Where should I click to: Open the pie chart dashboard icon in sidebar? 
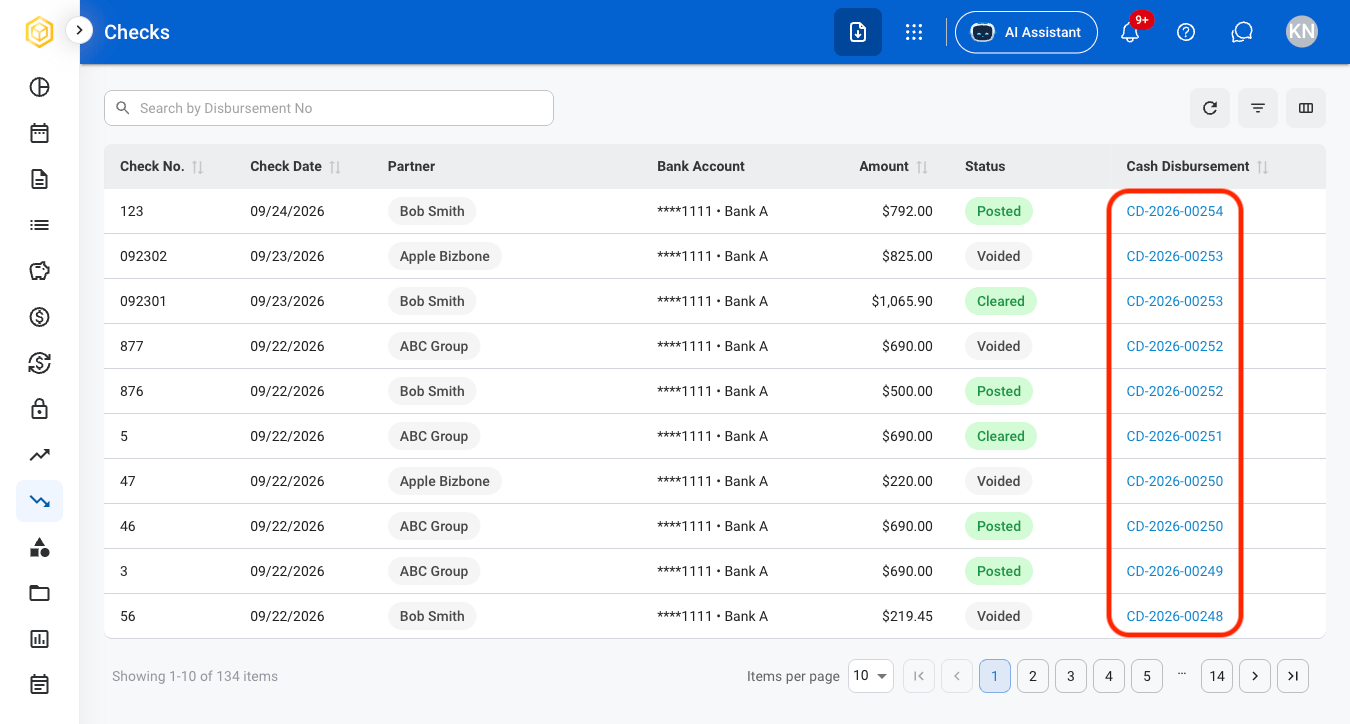click(39, 87)
